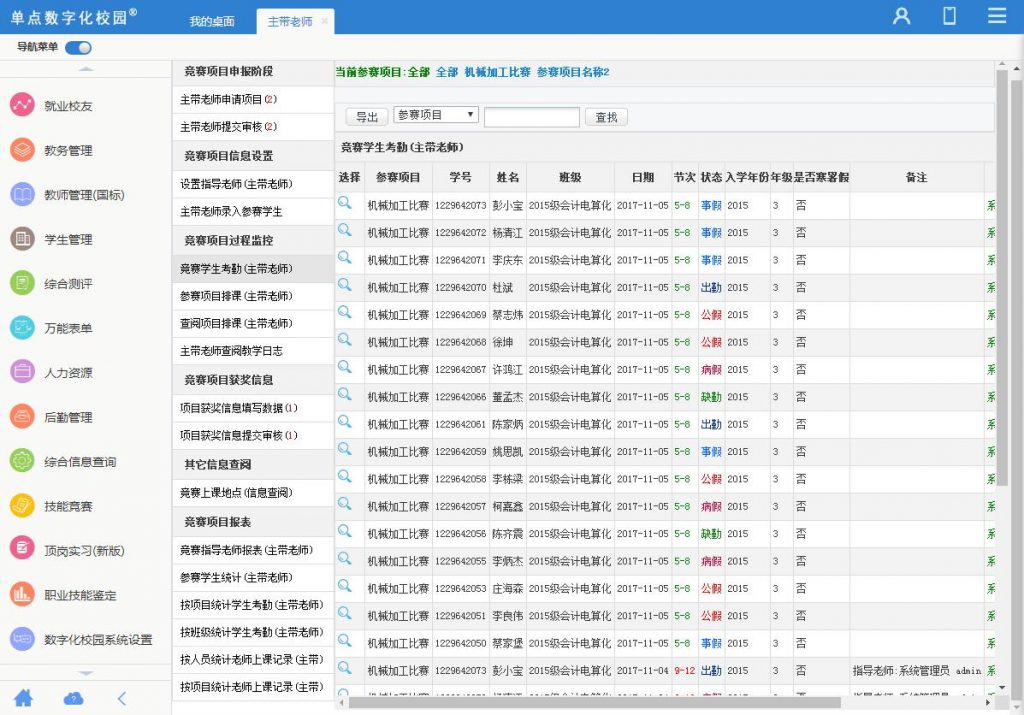This screenshot has height=715, width=1024.
Task: Open 竞赛上课地点(信息查阅) menu item
Action: click(253, 492)
